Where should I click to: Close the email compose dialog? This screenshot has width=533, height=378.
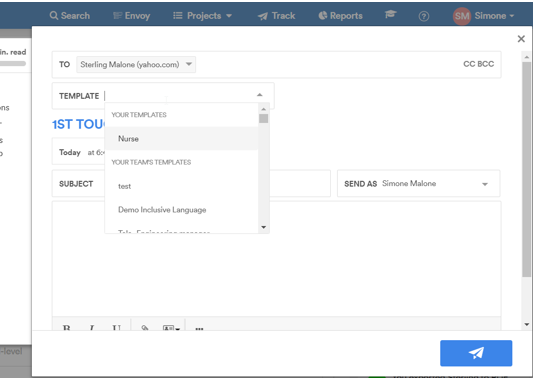(521, 39)
